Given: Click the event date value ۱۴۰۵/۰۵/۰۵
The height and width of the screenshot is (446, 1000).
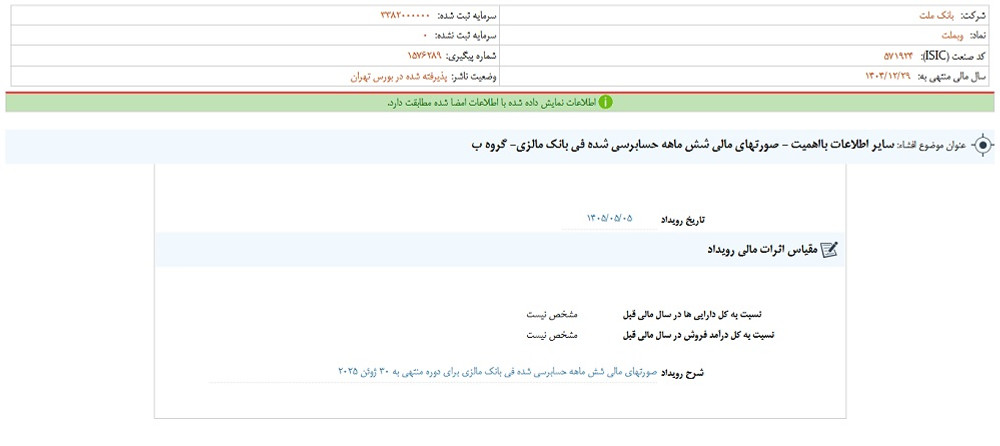Looking at the screenshot, I should [609, 219].
